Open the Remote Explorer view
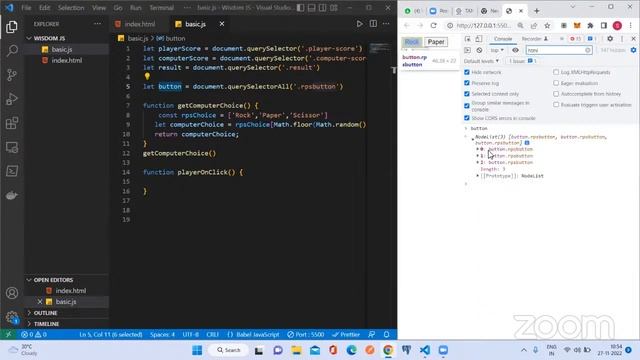Screen dimensions: 640x360 [x=12, y=147]
